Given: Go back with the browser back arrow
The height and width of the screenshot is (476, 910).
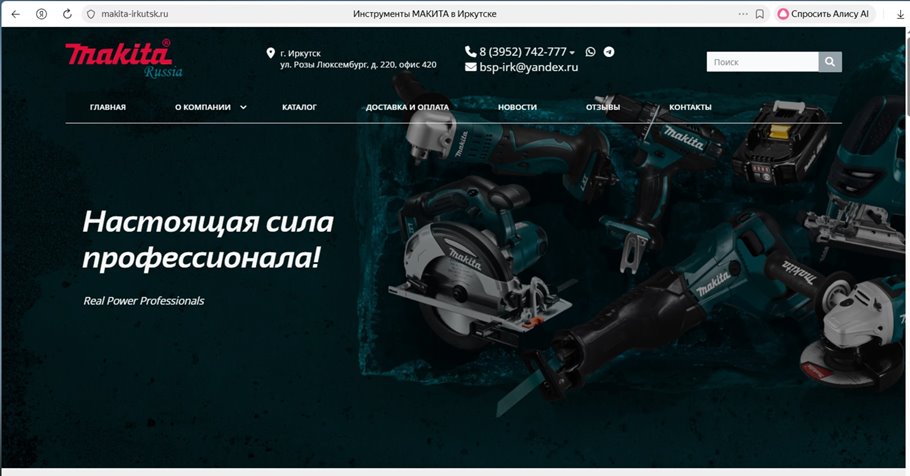Looking at the screenshot, I should pos(16,14).
